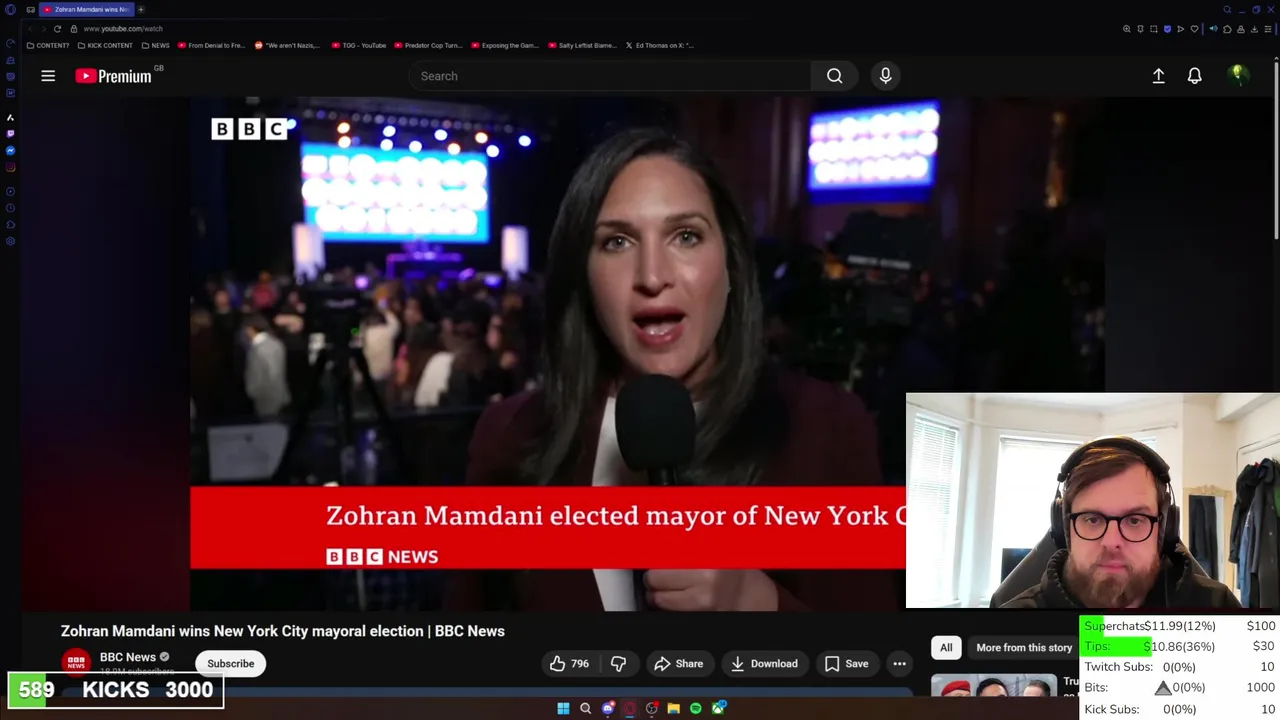The height and width of the screenshot is (720, 1280).
Task: Click the zoom magnifier icon in address bar
Action: [1127, 29]
